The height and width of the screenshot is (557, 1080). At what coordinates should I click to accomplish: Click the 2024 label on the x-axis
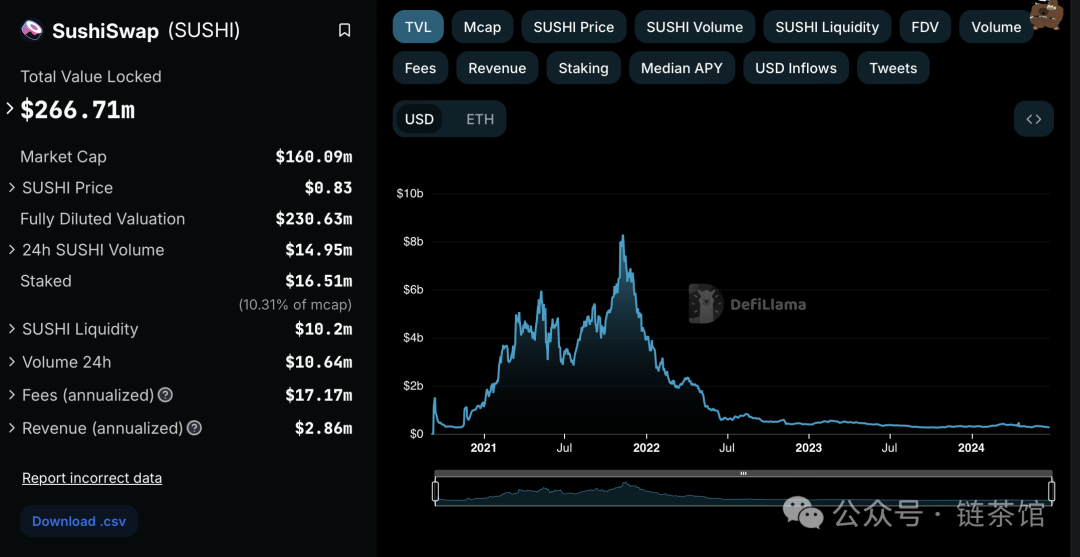(972, 448)
